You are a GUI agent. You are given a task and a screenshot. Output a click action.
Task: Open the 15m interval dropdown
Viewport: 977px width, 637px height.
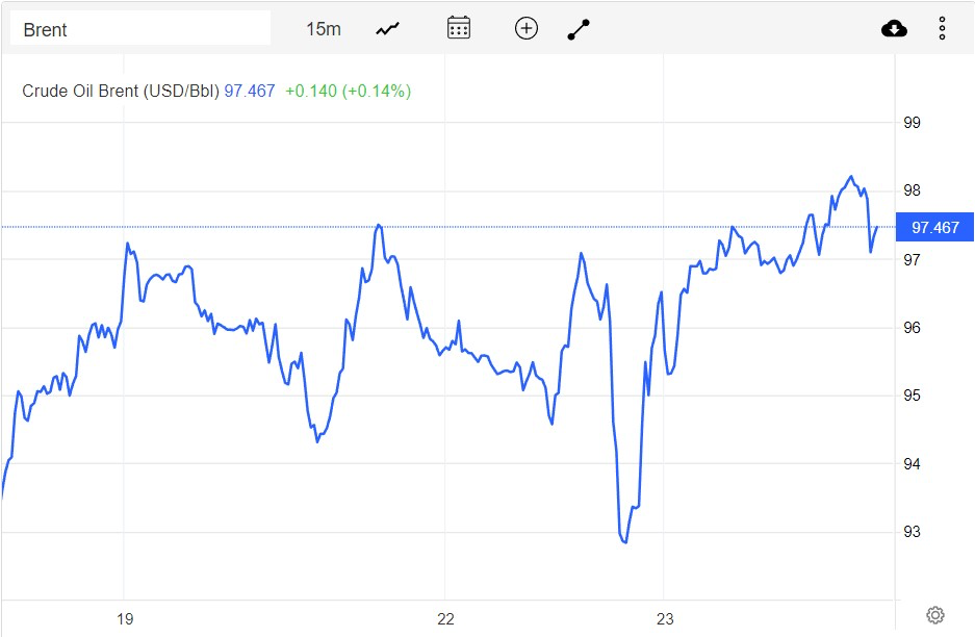pyautogui.click(x=323, y=29)
